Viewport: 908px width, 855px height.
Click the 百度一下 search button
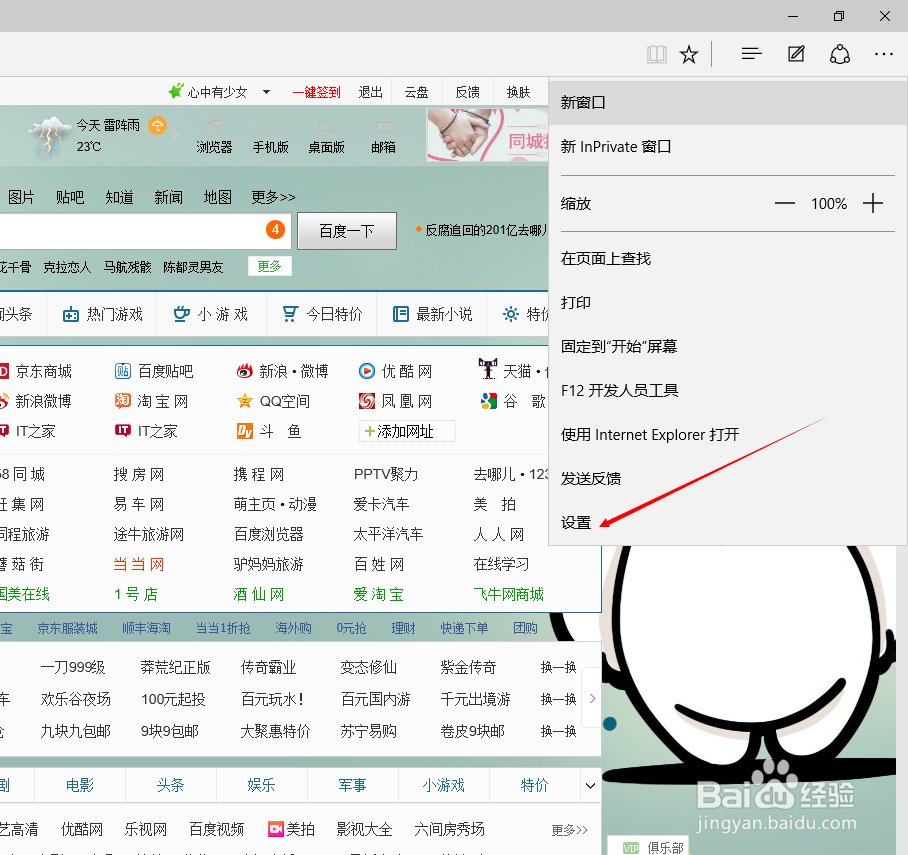point(347,231)
